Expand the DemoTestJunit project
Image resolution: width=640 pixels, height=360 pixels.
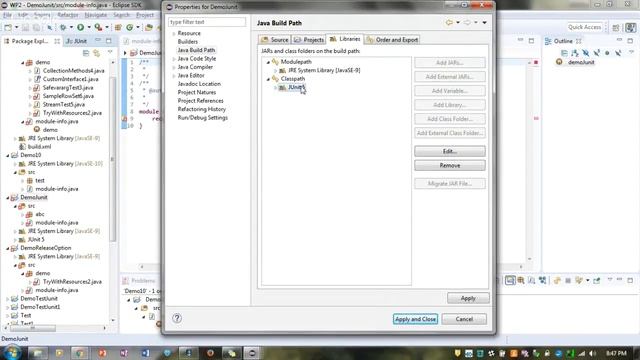tap(8, 299)
